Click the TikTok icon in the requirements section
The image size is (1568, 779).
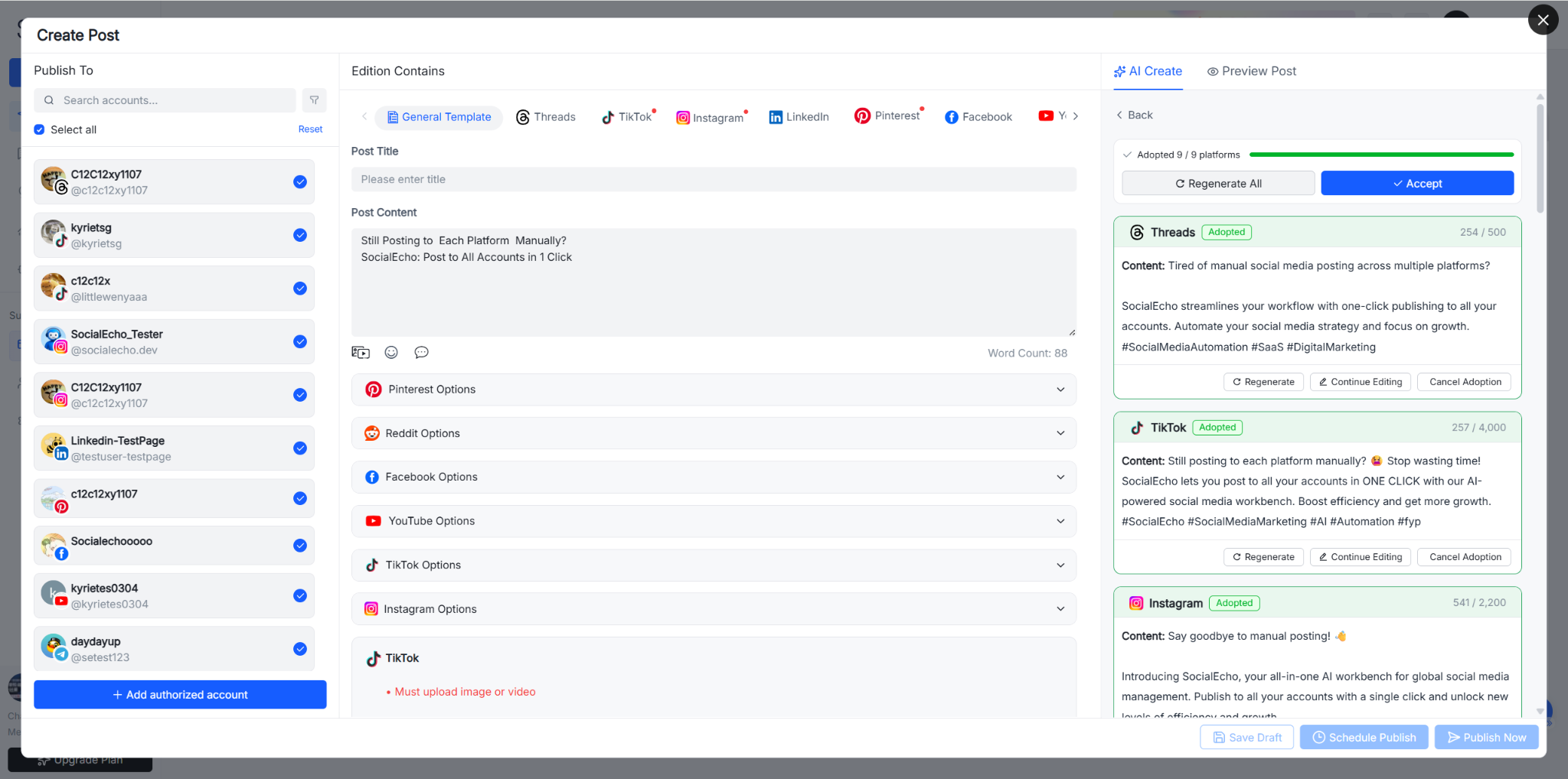[x=374, y=659]
